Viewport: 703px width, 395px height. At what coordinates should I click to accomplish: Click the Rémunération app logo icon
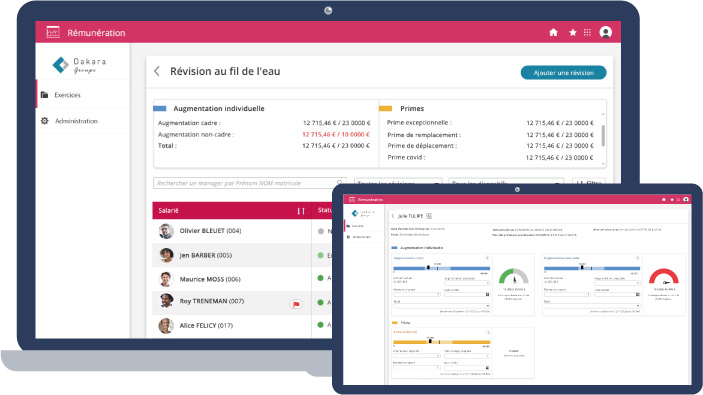53,32
